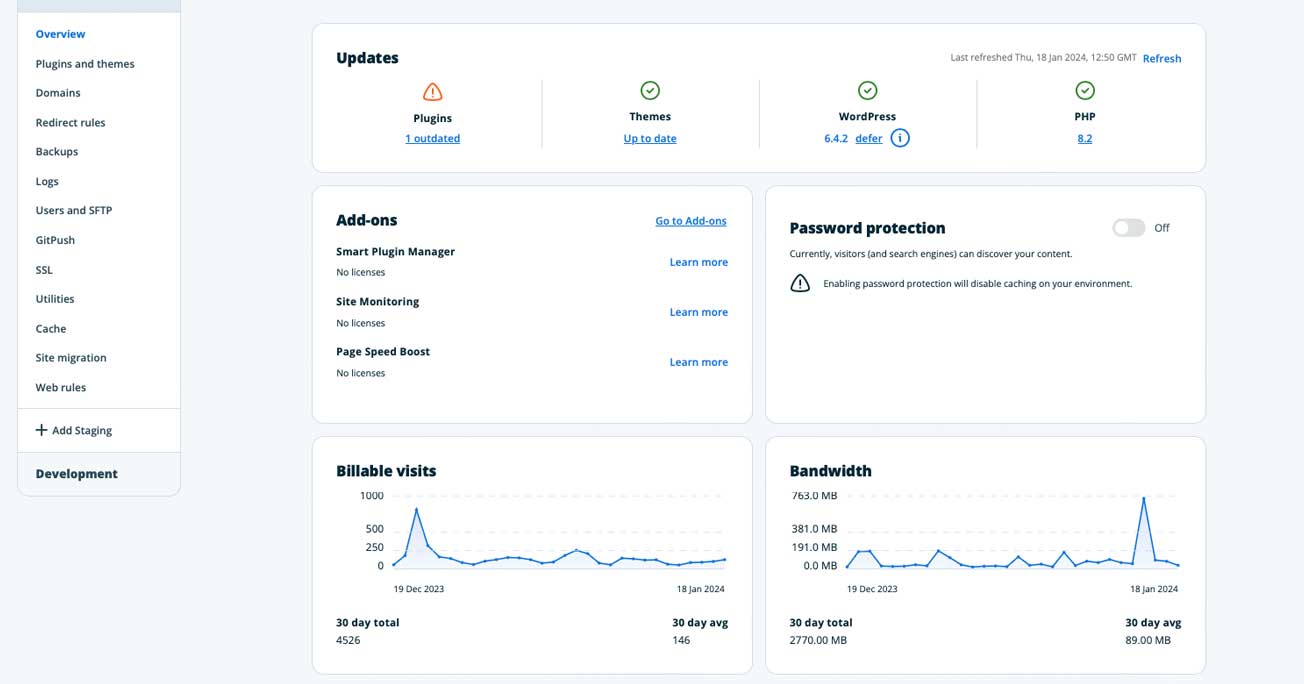
Task: Open the 1 outdated plugins link
Action: tap(433, 139)
